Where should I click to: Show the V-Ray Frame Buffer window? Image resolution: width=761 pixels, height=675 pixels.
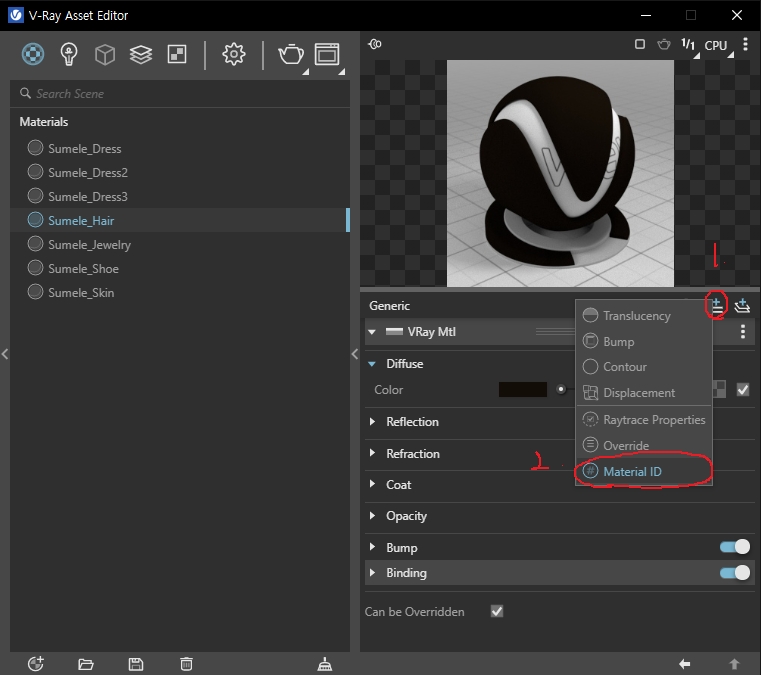click(x=327, y=54)
